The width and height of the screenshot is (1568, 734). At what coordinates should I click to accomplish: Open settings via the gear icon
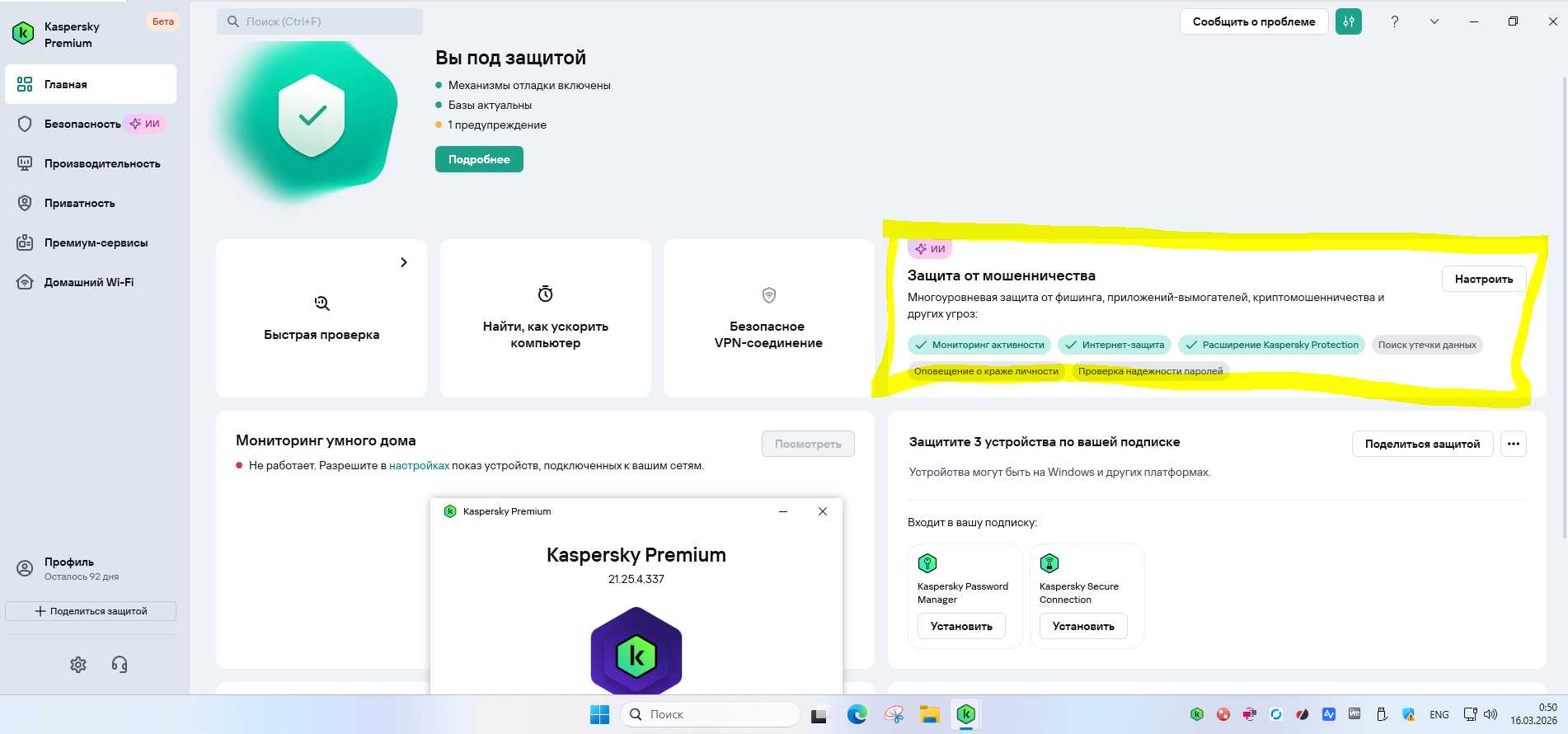coord(78,665)
